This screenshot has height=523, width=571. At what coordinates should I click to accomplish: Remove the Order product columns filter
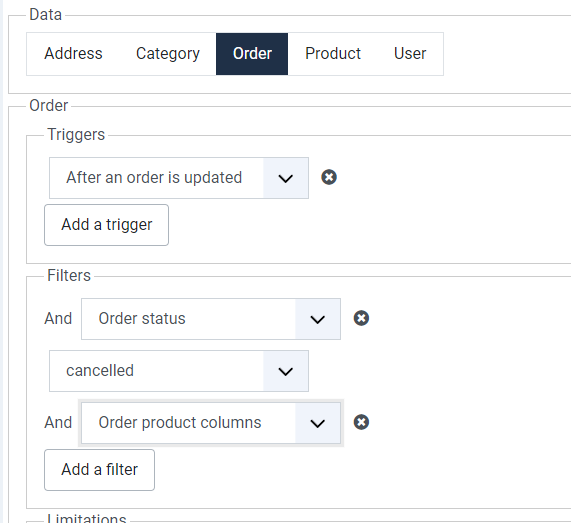pyautogui.click(x=361, y=422)
